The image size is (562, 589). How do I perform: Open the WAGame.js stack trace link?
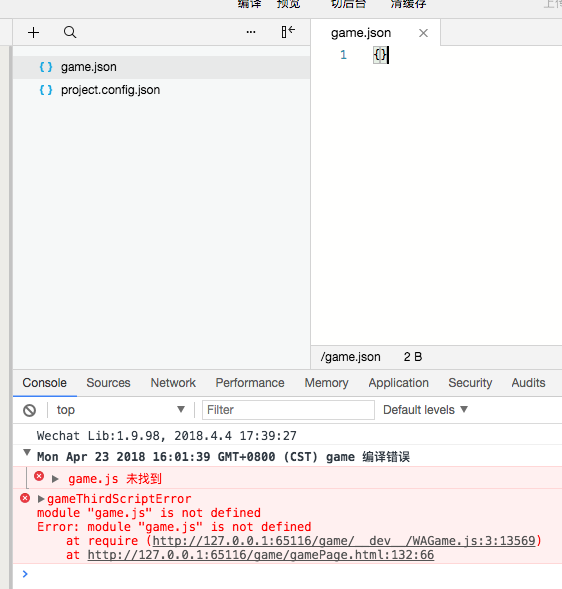click(x=344, y=541)
